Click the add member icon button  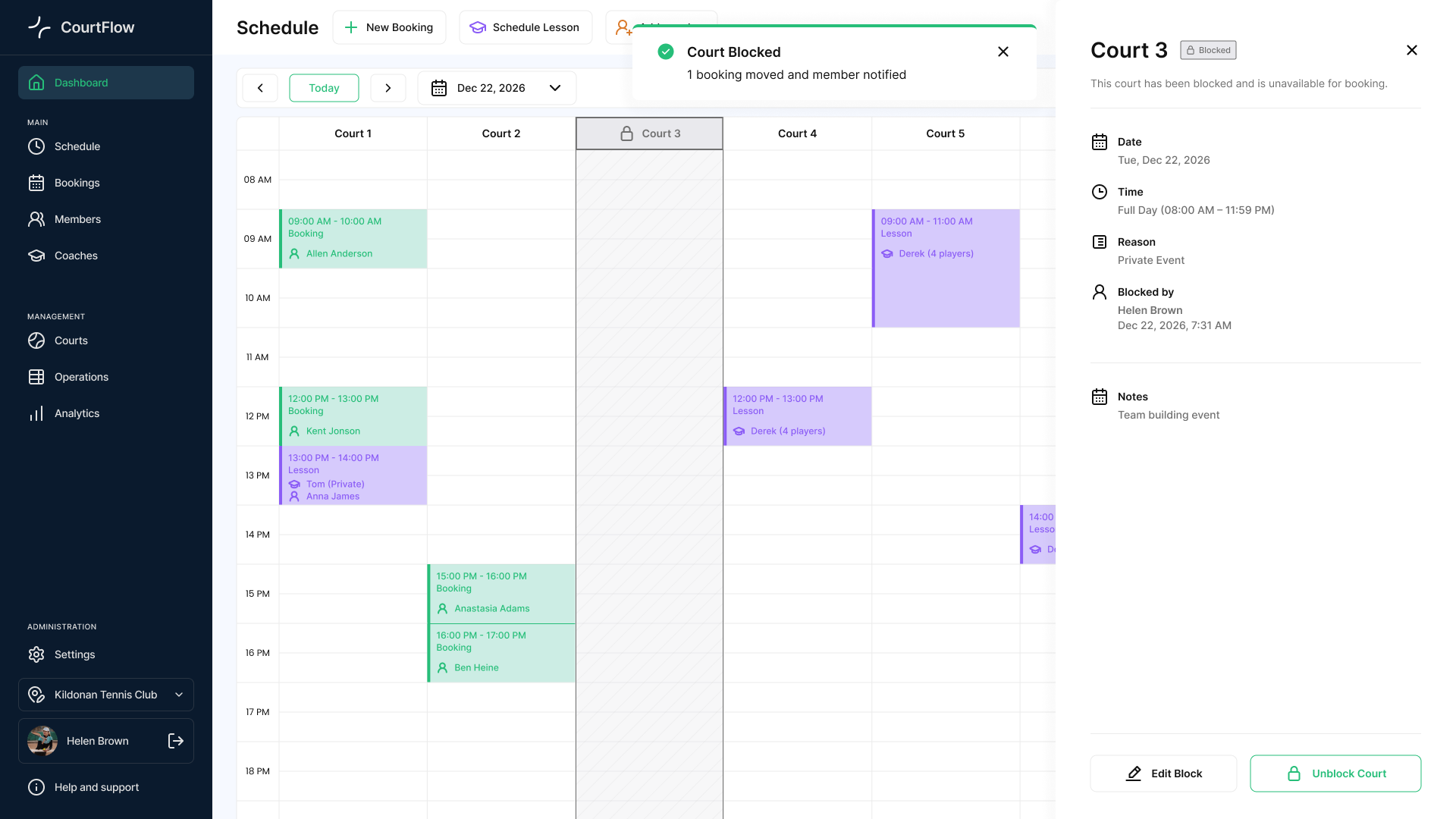click(x=623, y=27)
